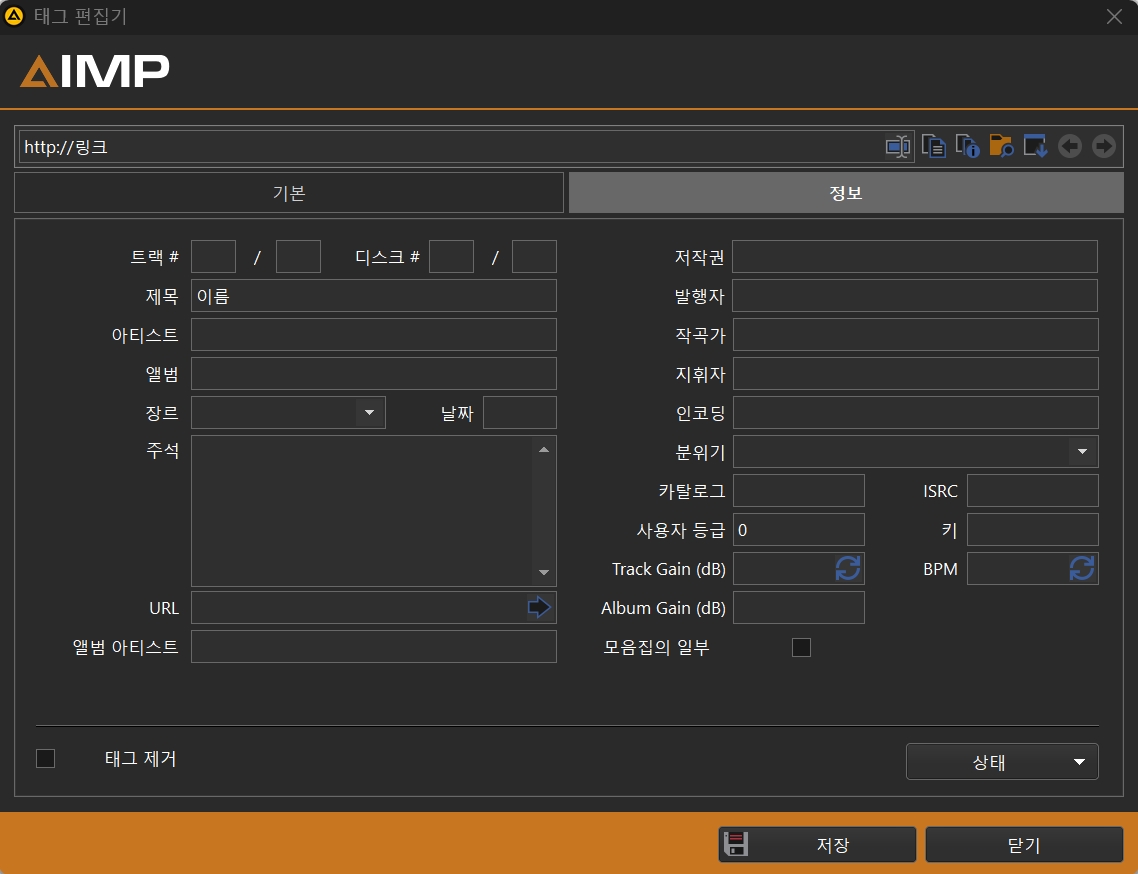The width and height of the screenshot is (1138, 874).
Task: Open the folder search icon
Action: pyautogui.click(x=1002, y=146)
